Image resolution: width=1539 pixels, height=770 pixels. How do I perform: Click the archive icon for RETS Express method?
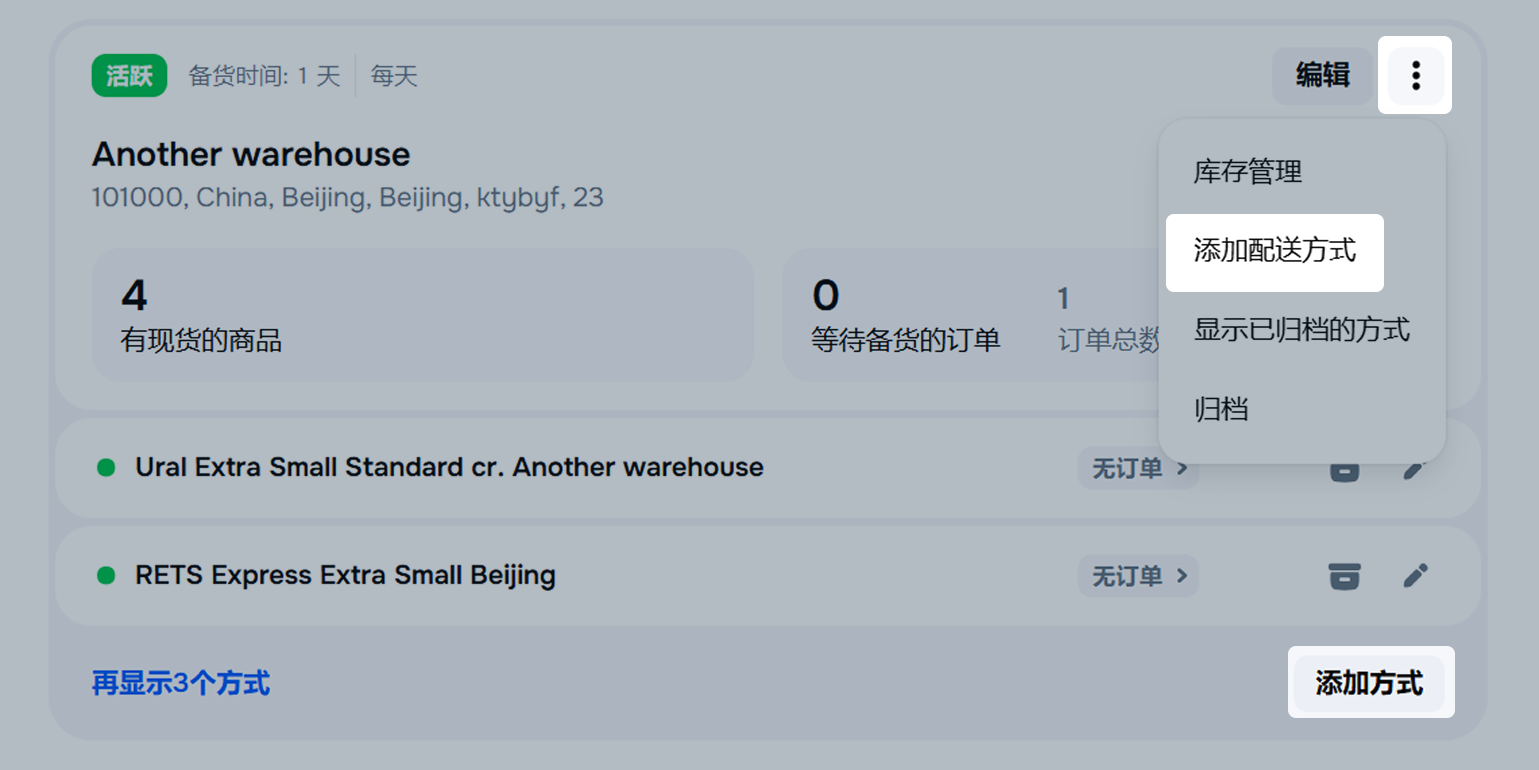(1344, 576)
